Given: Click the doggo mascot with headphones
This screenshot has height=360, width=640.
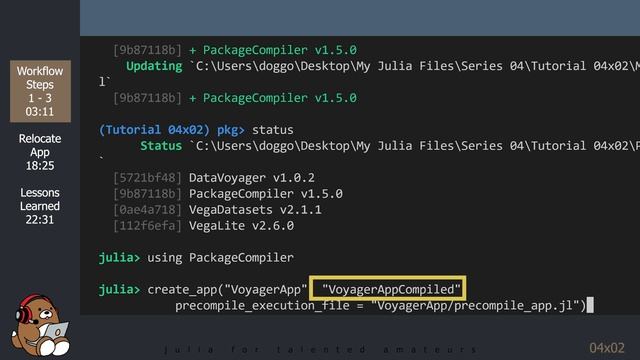Looking at the screenshot, I should click(40, 324).
